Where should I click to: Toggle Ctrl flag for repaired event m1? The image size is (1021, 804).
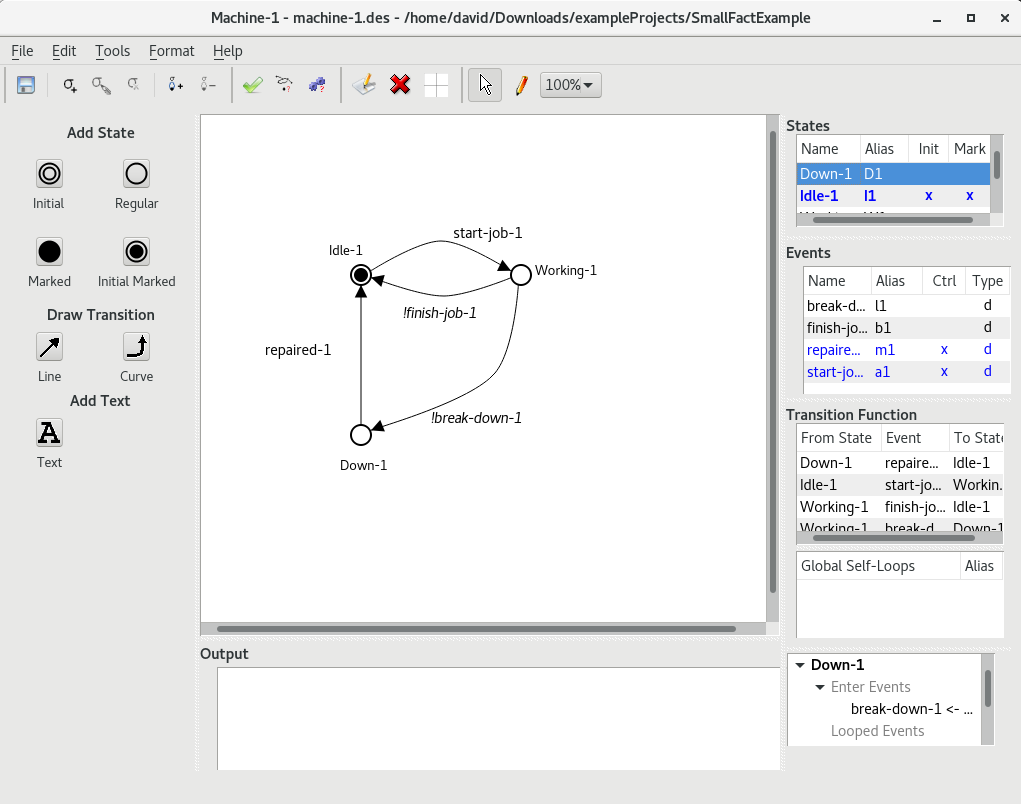click(944, 350)
